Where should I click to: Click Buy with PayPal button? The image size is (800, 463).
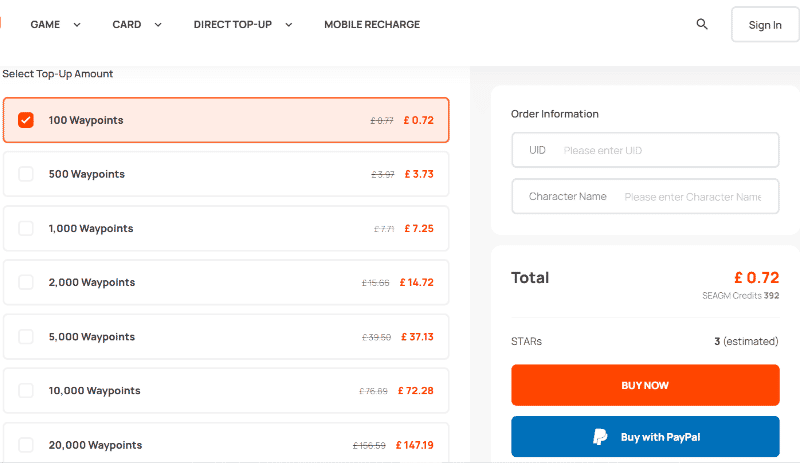click(x=645, y=436)
